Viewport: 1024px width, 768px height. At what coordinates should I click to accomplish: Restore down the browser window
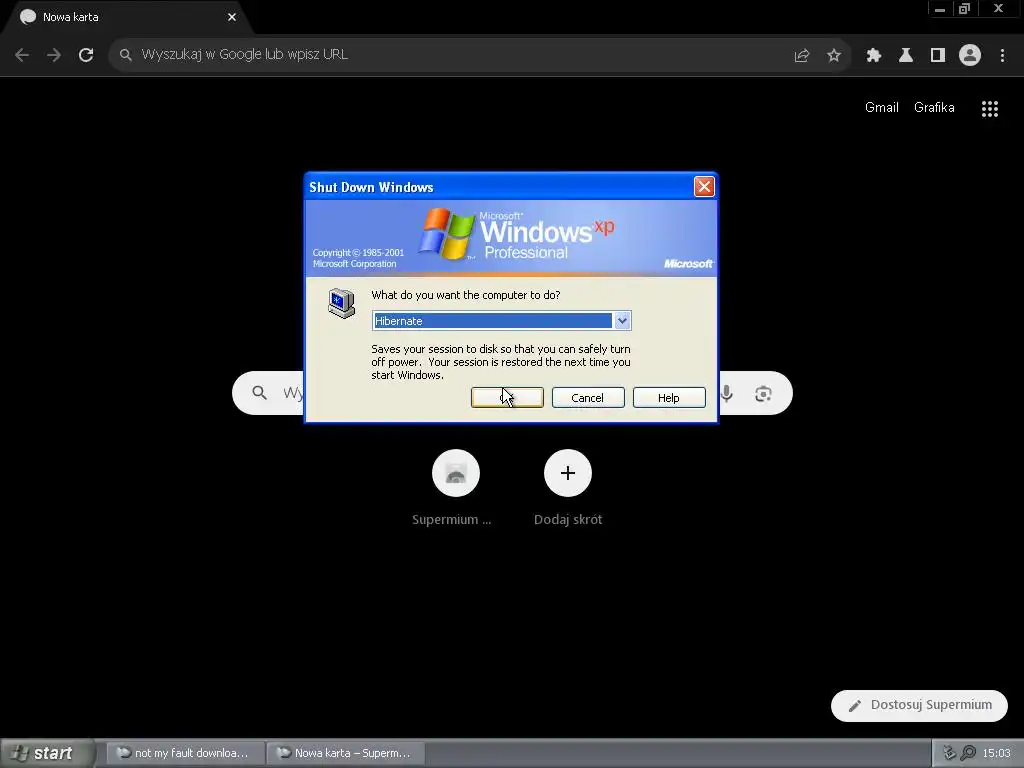pos(965,9)
